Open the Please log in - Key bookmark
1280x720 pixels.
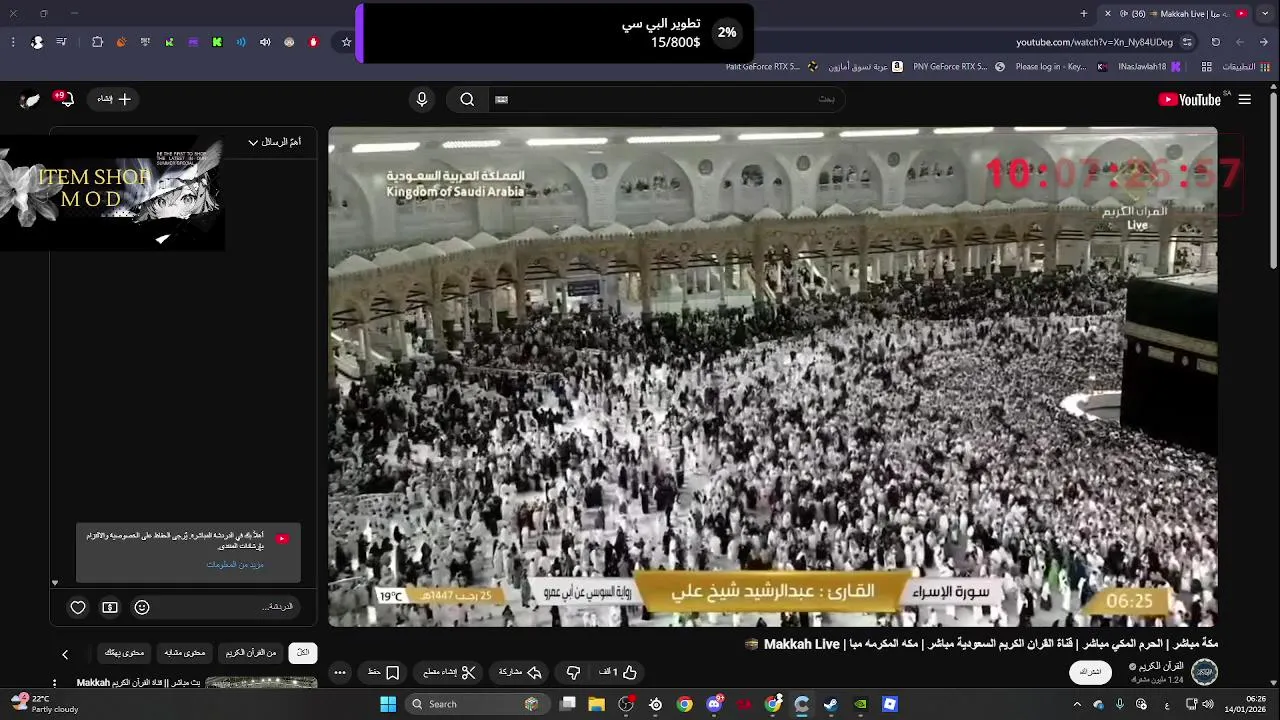(1061, 67)
